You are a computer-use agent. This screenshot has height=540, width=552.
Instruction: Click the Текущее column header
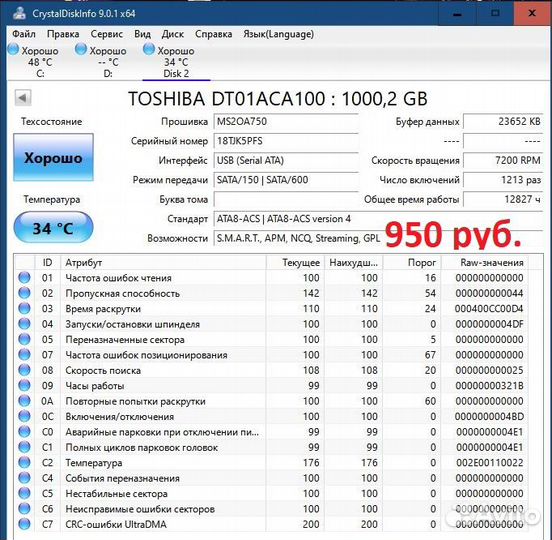(x=295, y=263)
